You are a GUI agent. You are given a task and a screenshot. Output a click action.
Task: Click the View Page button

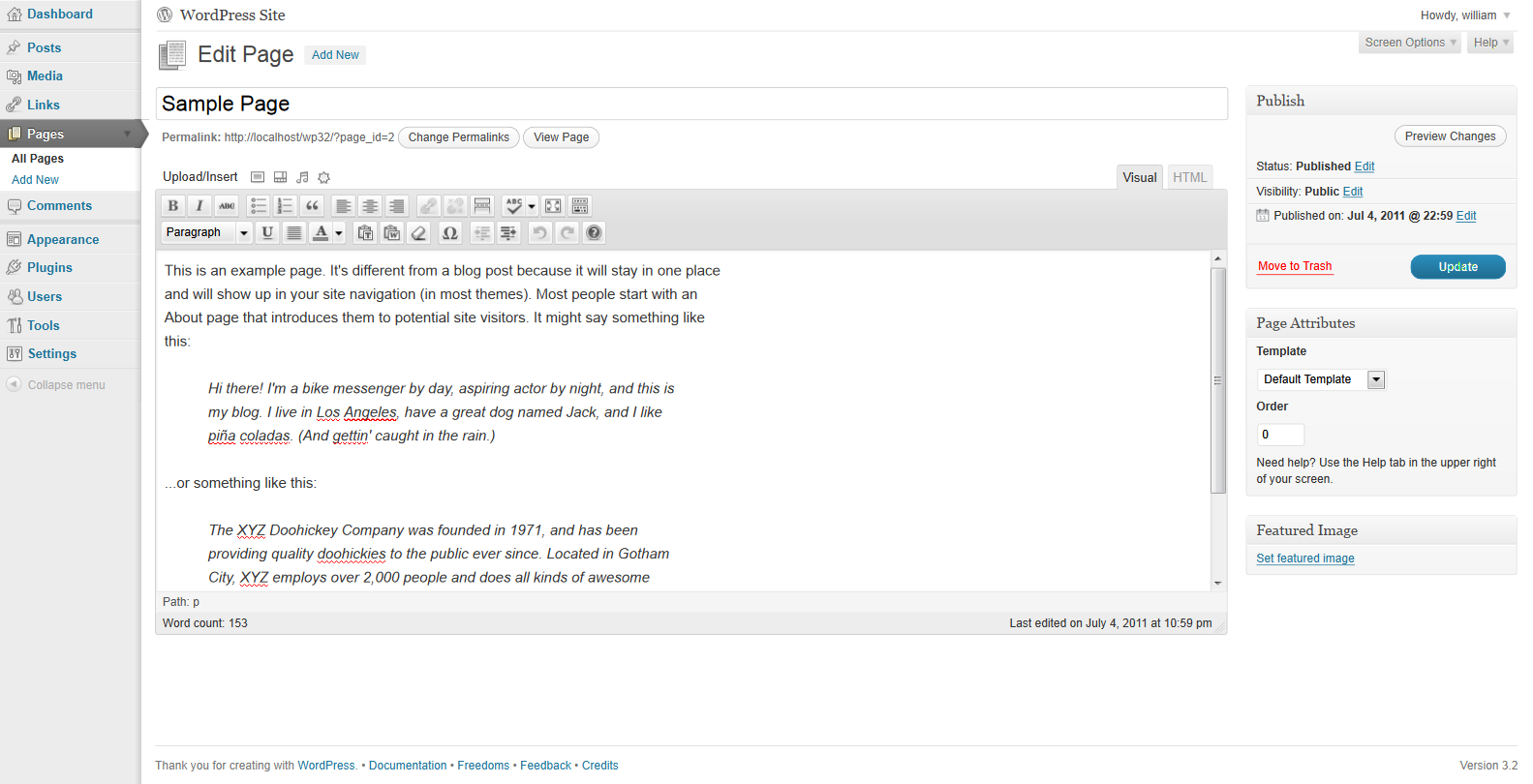[x=562, y=137]
